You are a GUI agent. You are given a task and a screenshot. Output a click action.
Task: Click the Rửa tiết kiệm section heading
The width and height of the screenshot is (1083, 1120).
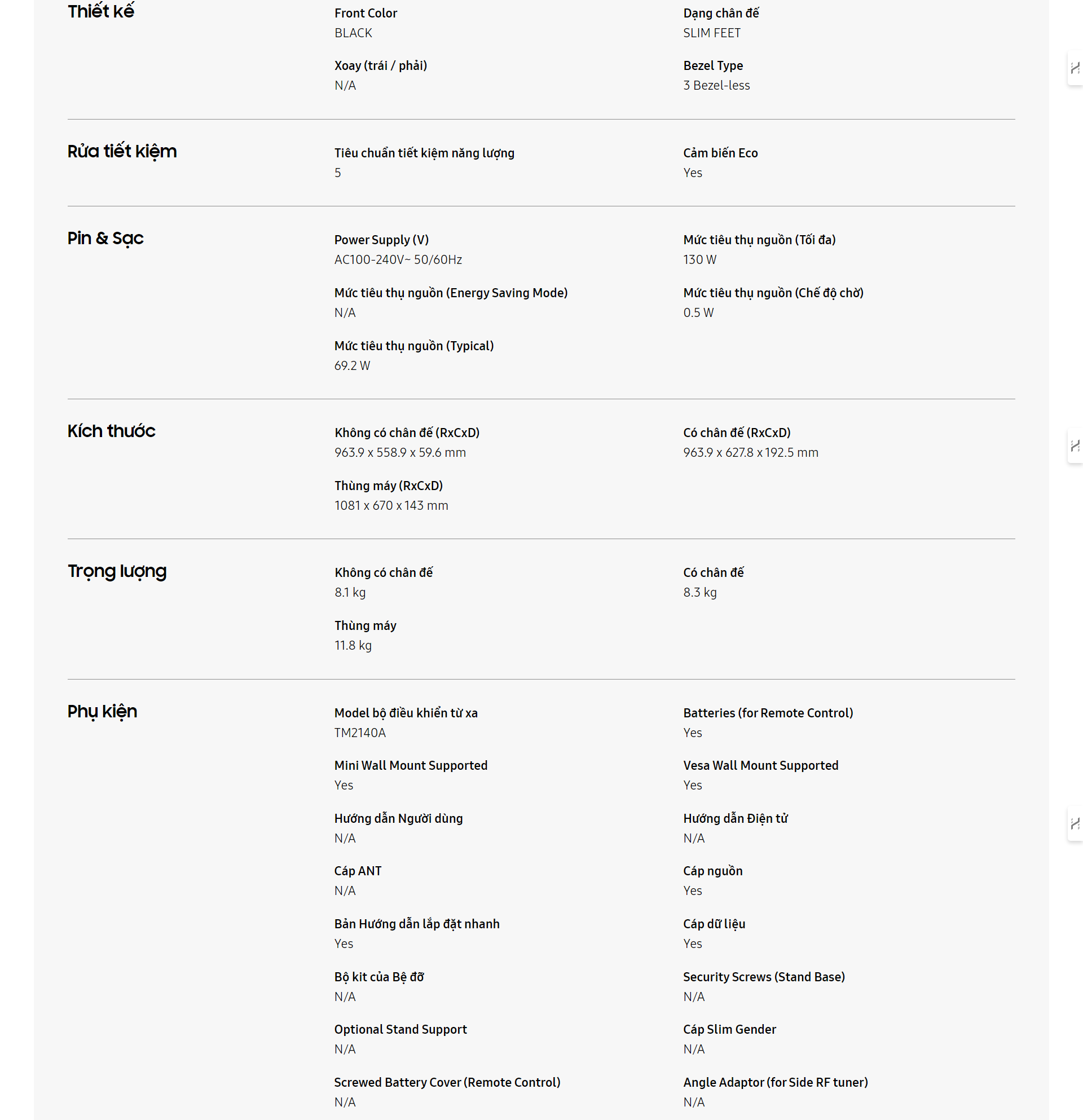[122, 152]
